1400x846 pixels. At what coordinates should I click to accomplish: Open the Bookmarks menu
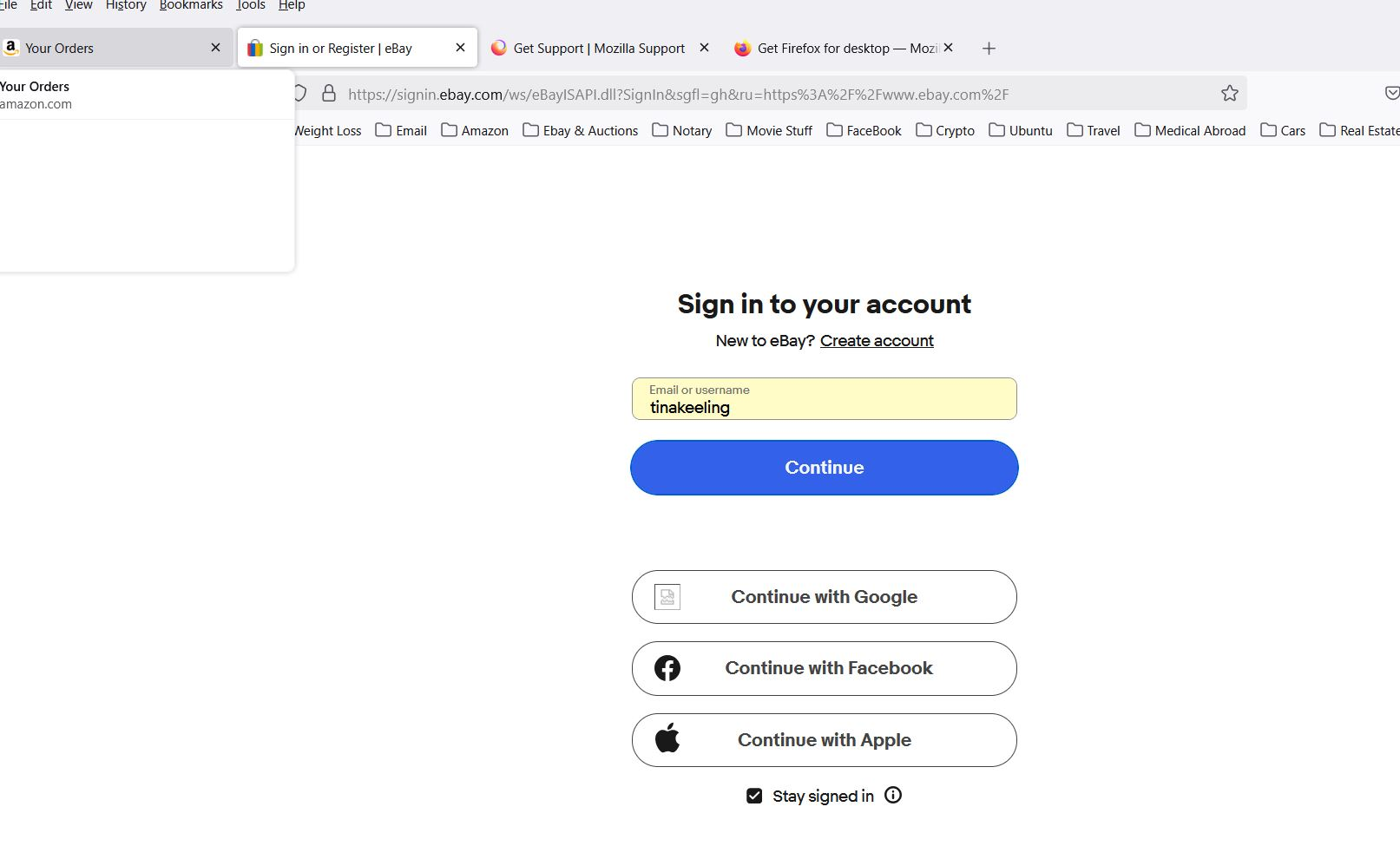pyautogui.click(x=191, y=5)
